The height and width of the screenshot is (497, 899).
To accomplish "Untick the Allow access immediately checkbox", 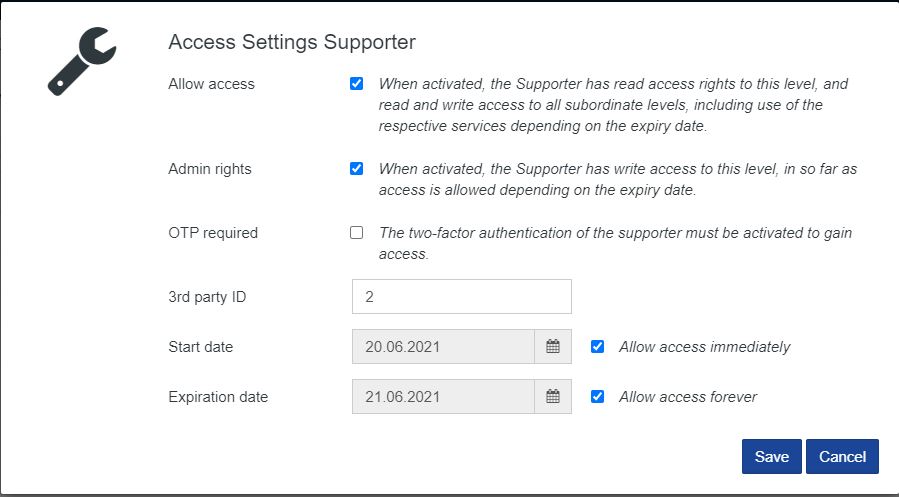I will click(597, 347).
